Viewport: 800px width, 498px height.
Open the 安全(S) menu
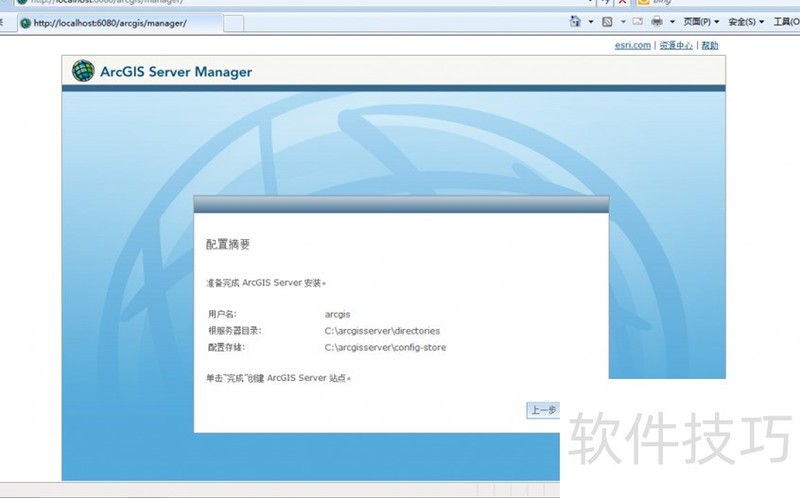pyautogui.click(x=746, y=21)
